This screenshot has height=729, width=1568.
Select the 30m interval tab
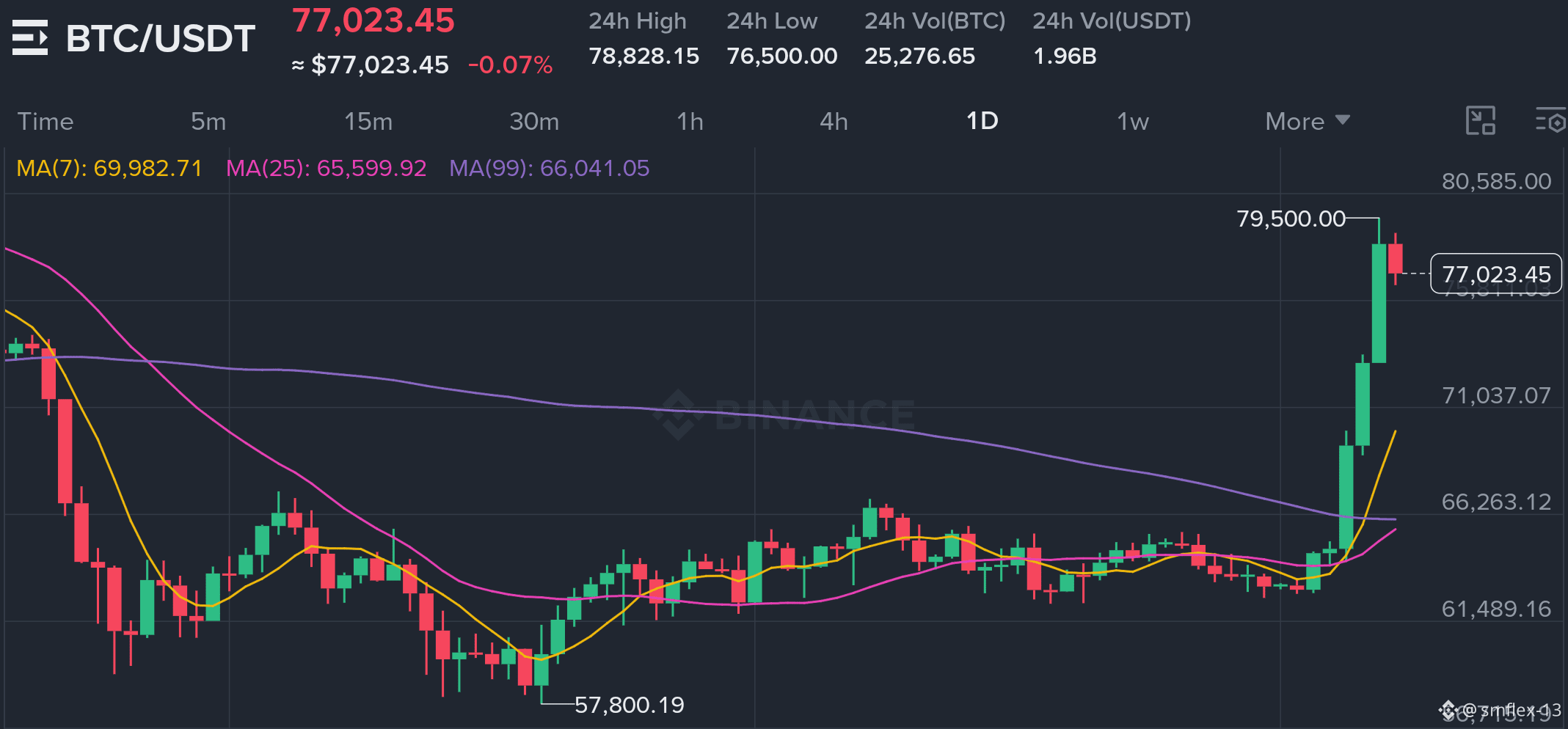[x=534, y=122]
